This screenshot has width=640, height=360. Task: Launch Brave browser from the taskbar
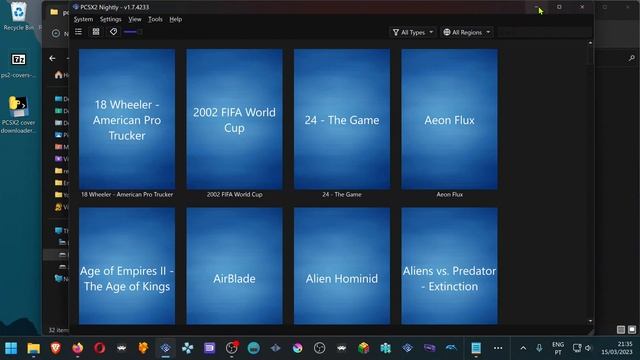coord(56,348)
